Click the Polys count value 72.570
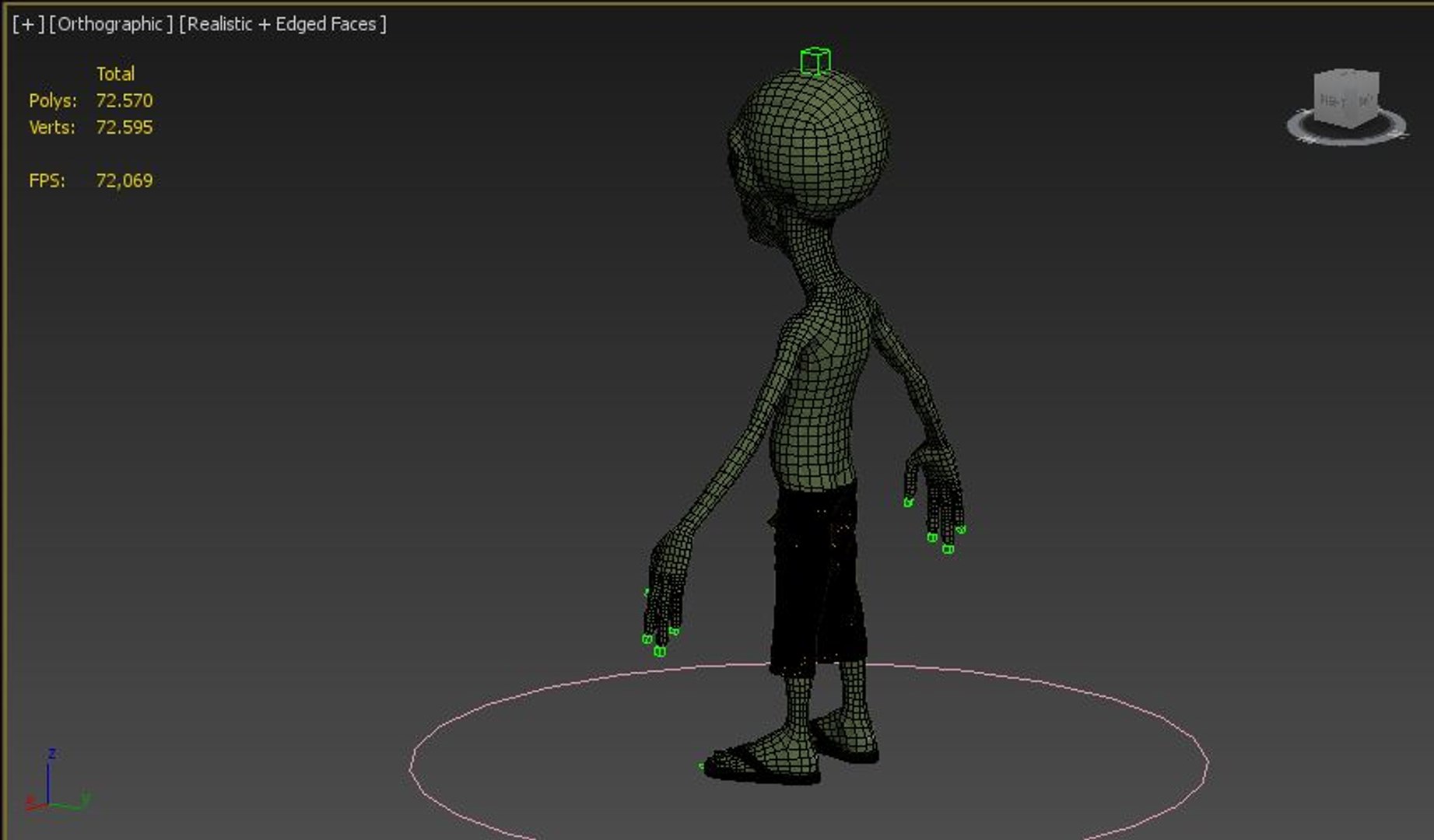Image resolution: width=1434 pixels, height=840 pixels. coord(124,100)
